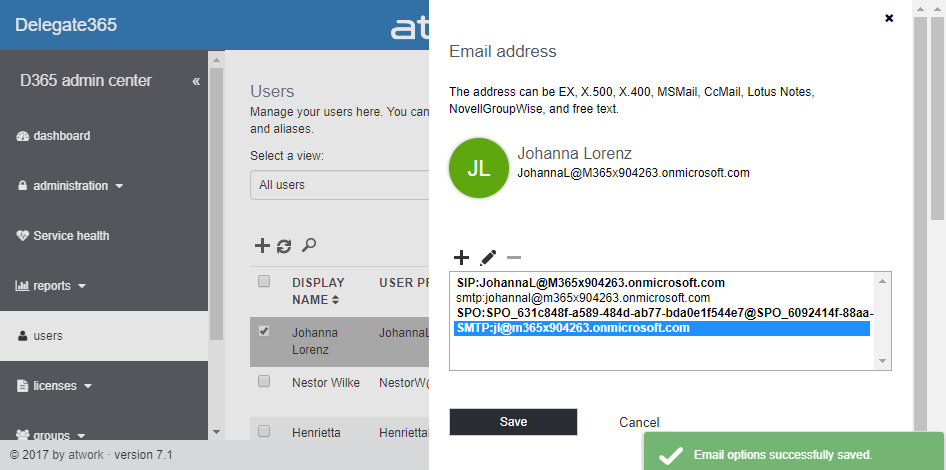Click the JL avatar circle
The image size is (946, 470).
pyautogui.click(x=479, y=168)
